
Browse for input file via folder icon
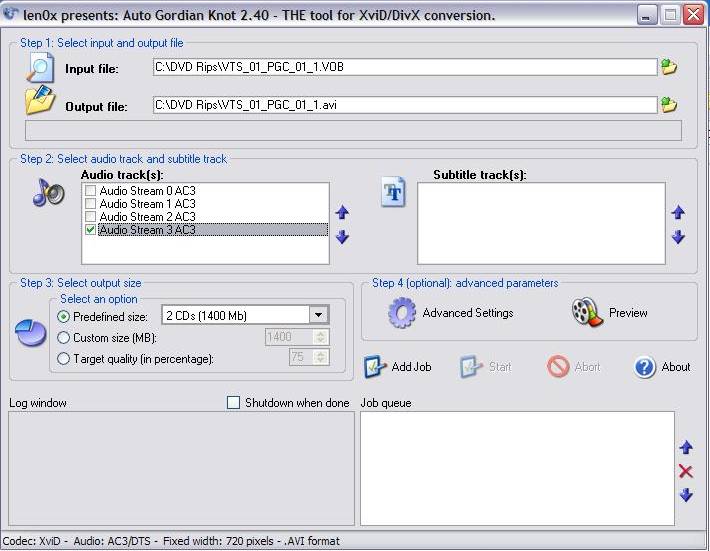pos(669,67)
